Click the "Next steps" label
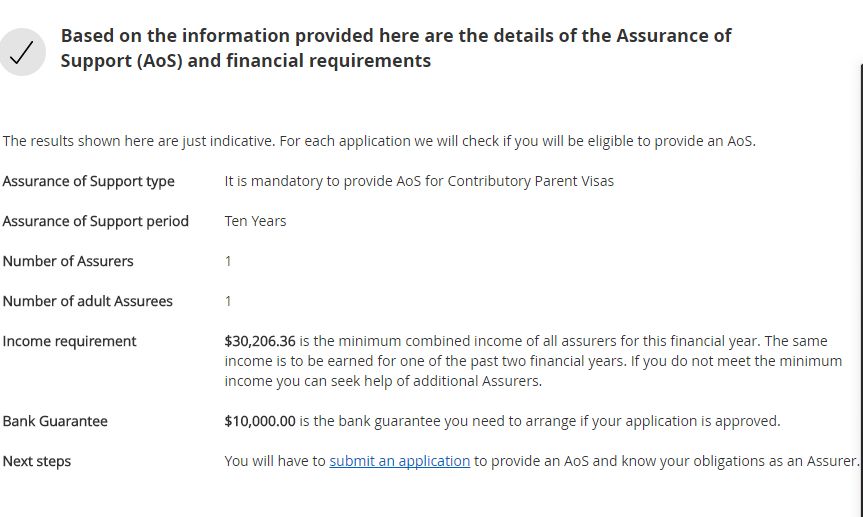Screen dimensions: 863x517 click(37, 461)
